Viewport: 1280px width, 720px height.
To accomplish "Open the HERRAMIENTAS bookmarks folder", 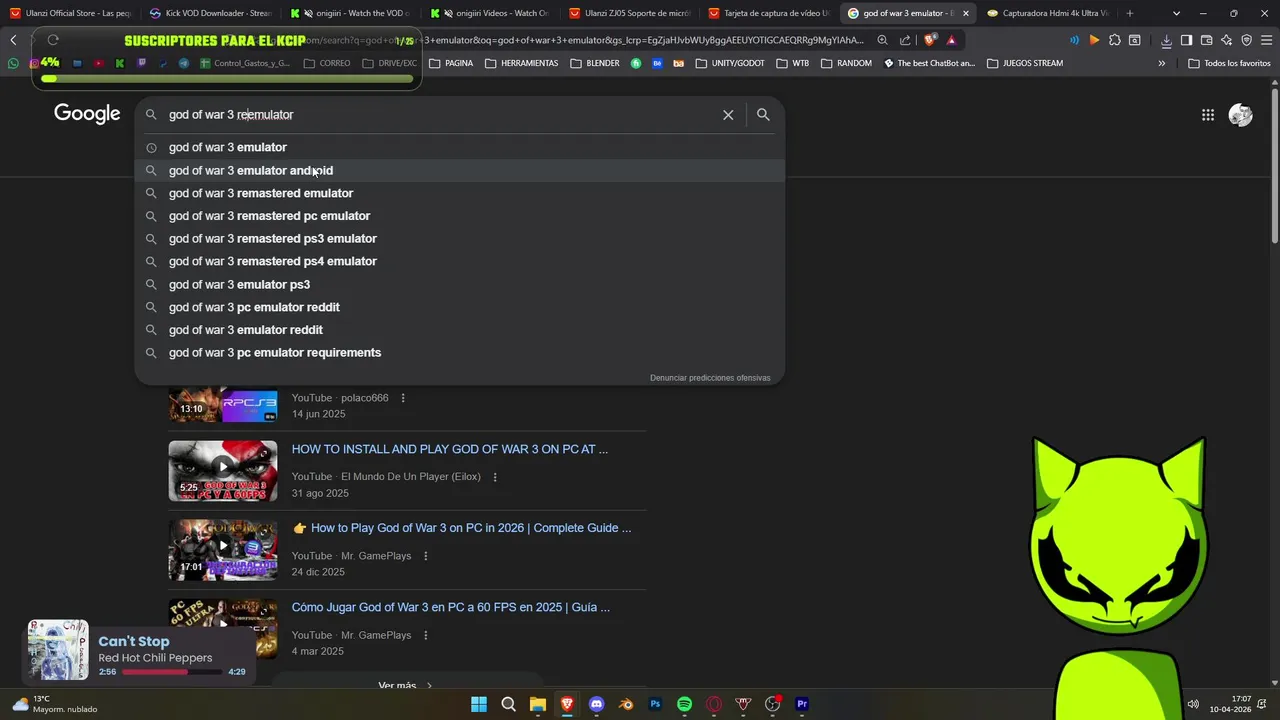I will tap(522, 63).
